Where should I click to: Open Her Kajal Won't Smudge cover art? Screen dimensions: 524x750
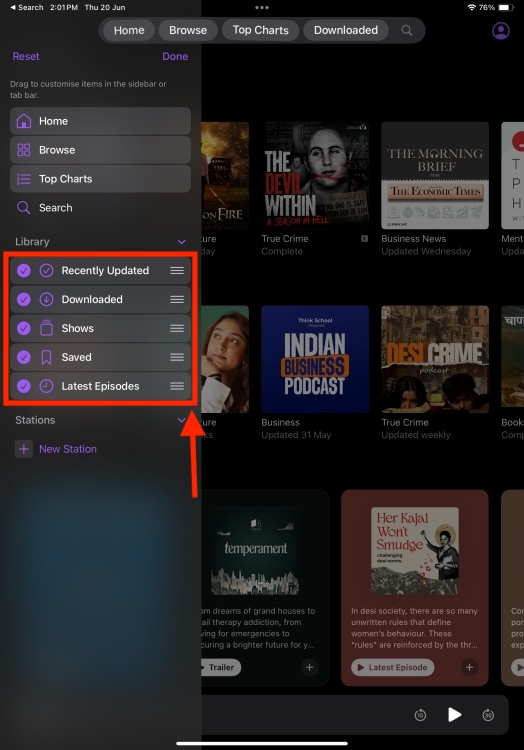coord(415,551)
